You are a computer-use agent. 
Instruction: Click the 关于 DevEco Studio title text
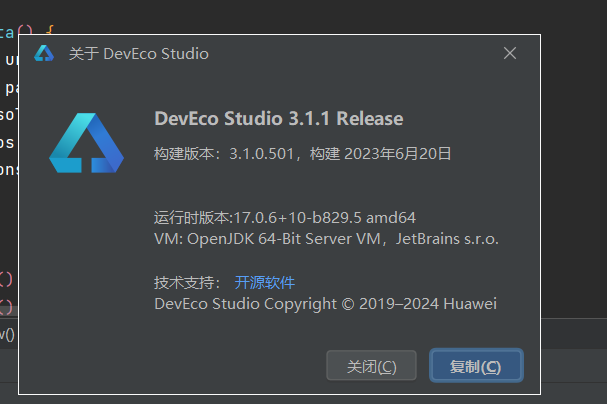(x=139, y=54)
